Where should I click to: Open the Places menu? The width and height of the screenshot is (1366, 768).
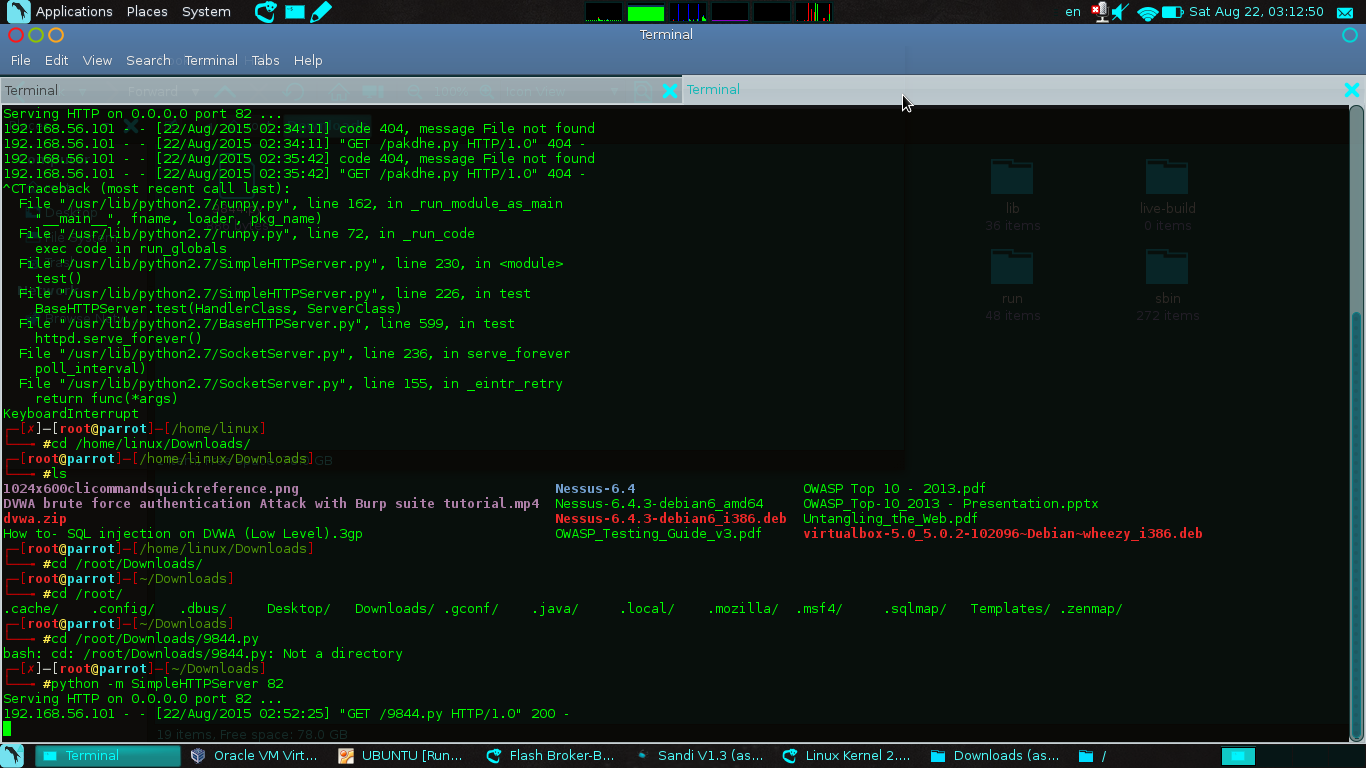[146, 12]
